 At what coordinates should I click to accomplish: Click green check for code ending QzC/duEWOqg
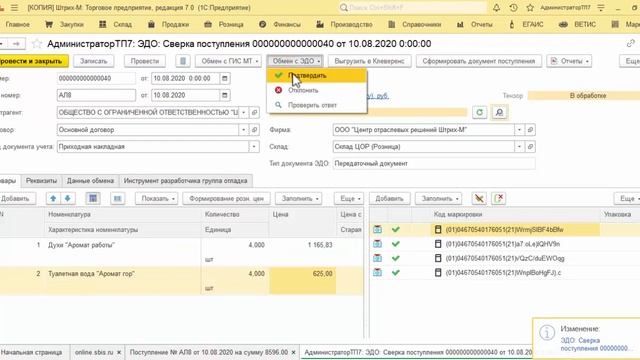(396, 258)
